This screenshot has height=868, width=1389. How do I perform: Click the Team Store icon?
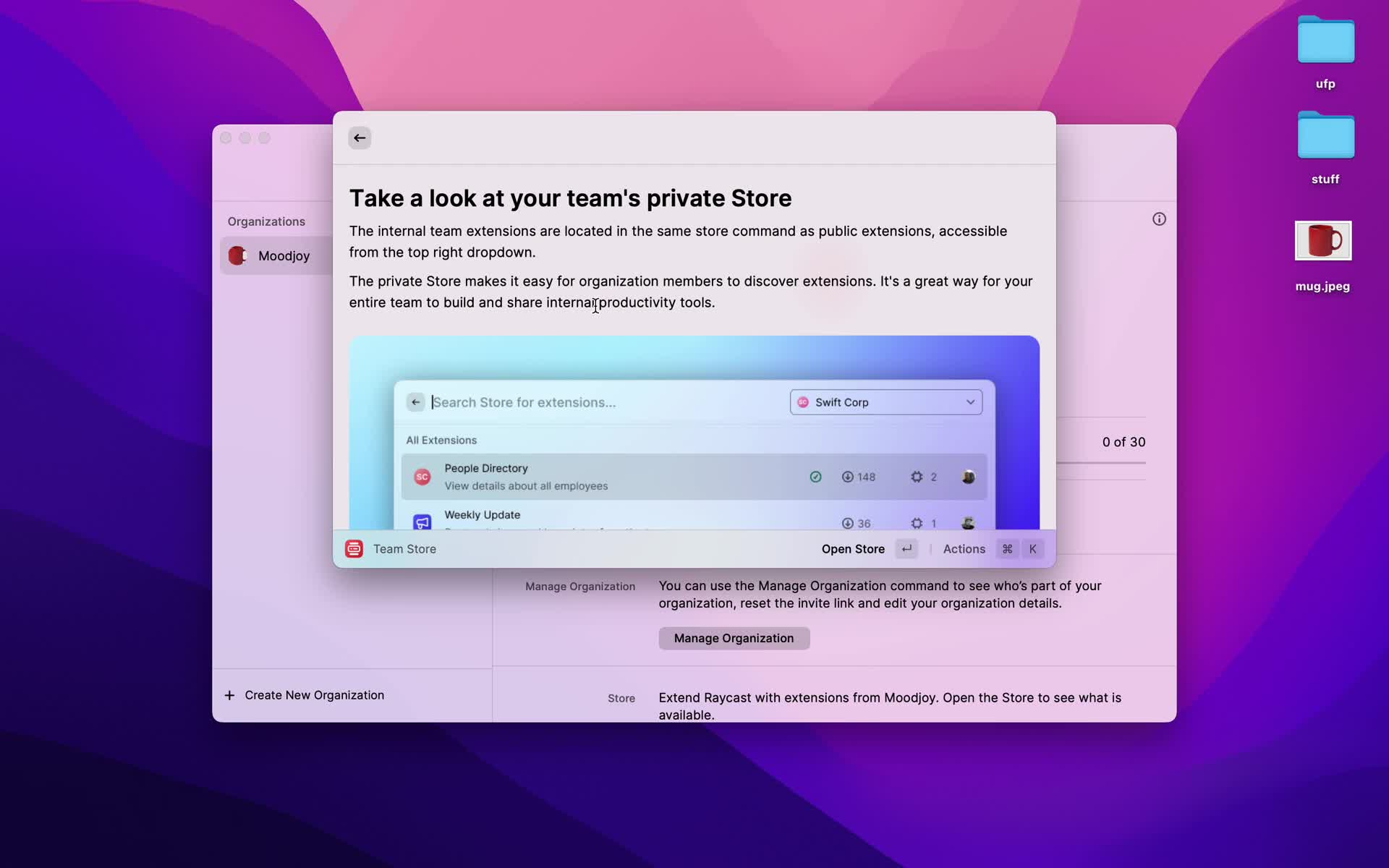click(x=354, y=548)
